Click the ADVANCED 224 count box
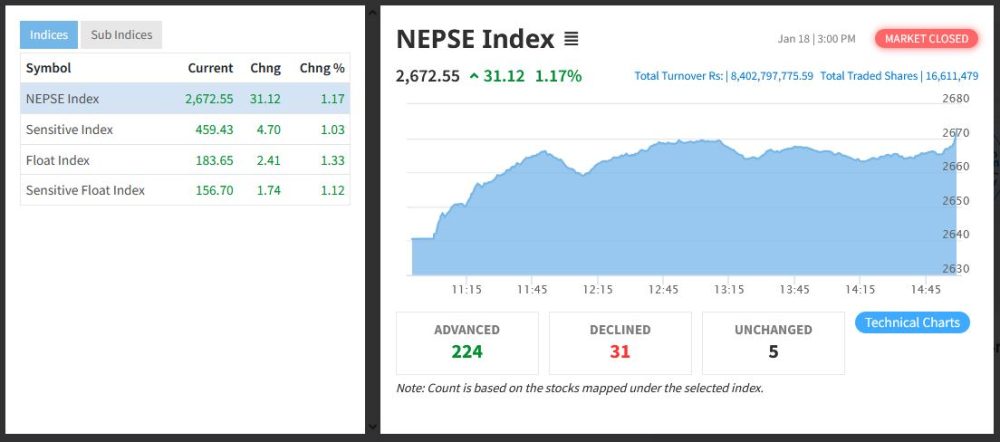1000x442 pixels. pos(467,342)
